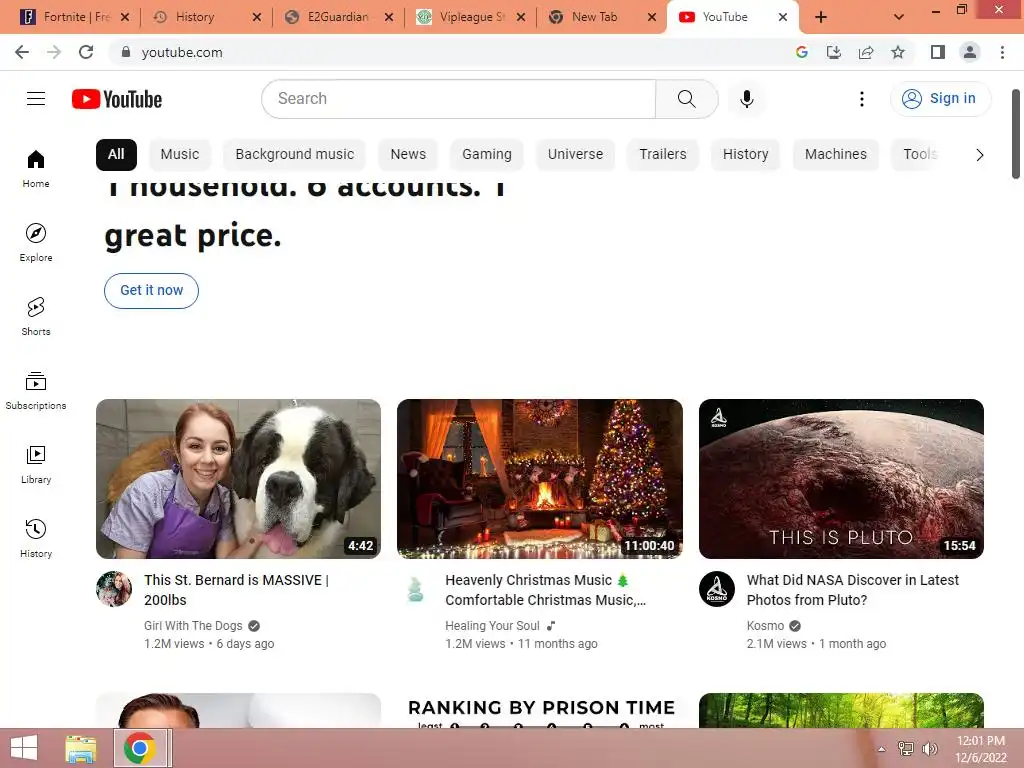The height and width of the screenshot is (768, 1024).
Task: Toggle the browser side panel
Action: [x=938, y=52]
